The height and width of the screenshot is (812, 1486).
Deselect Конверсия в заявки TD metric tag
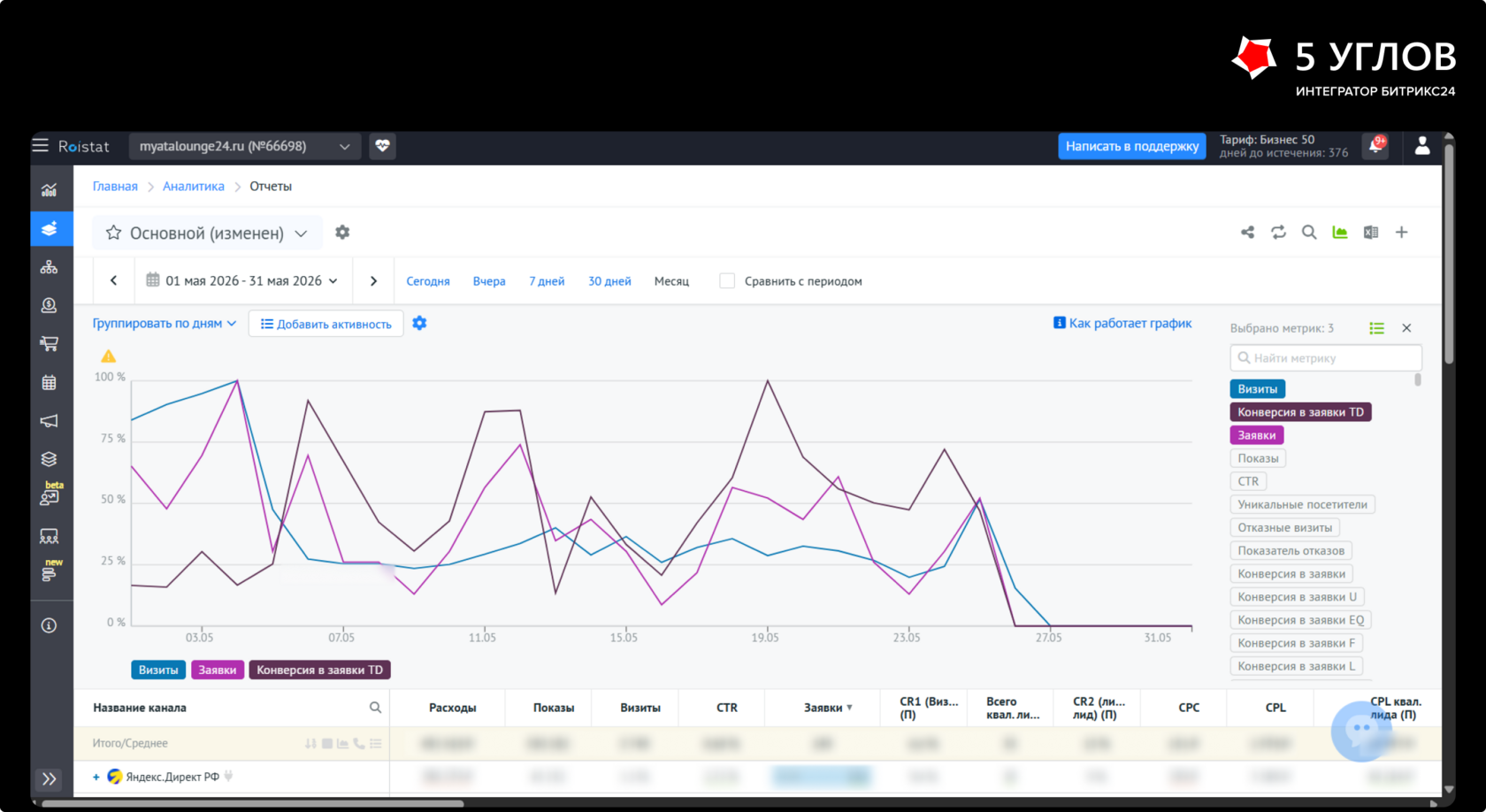[1300, 412]
